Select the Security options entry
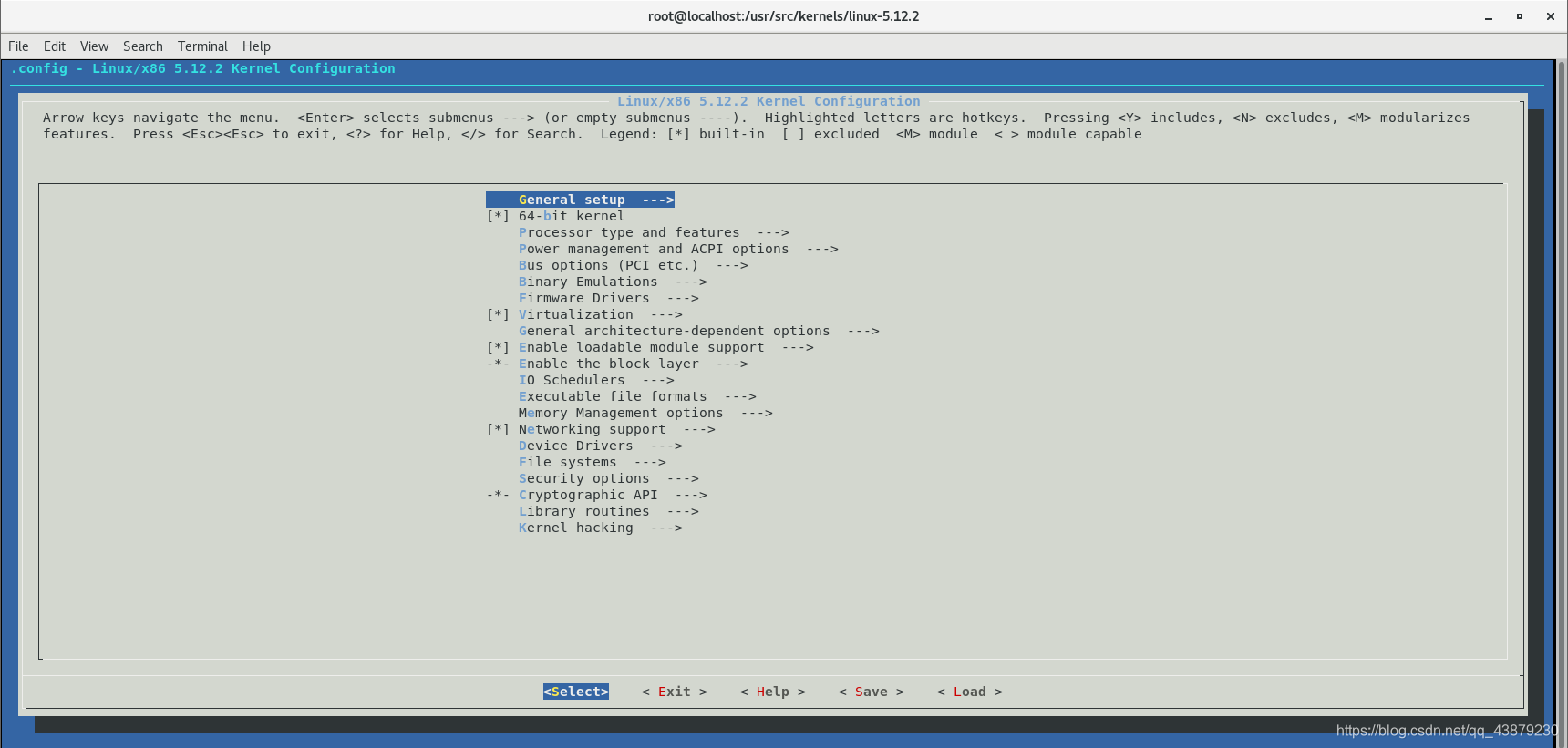The height and width of the screenshot is (748, 1568). pyautogui.click(x=608, y=478)
